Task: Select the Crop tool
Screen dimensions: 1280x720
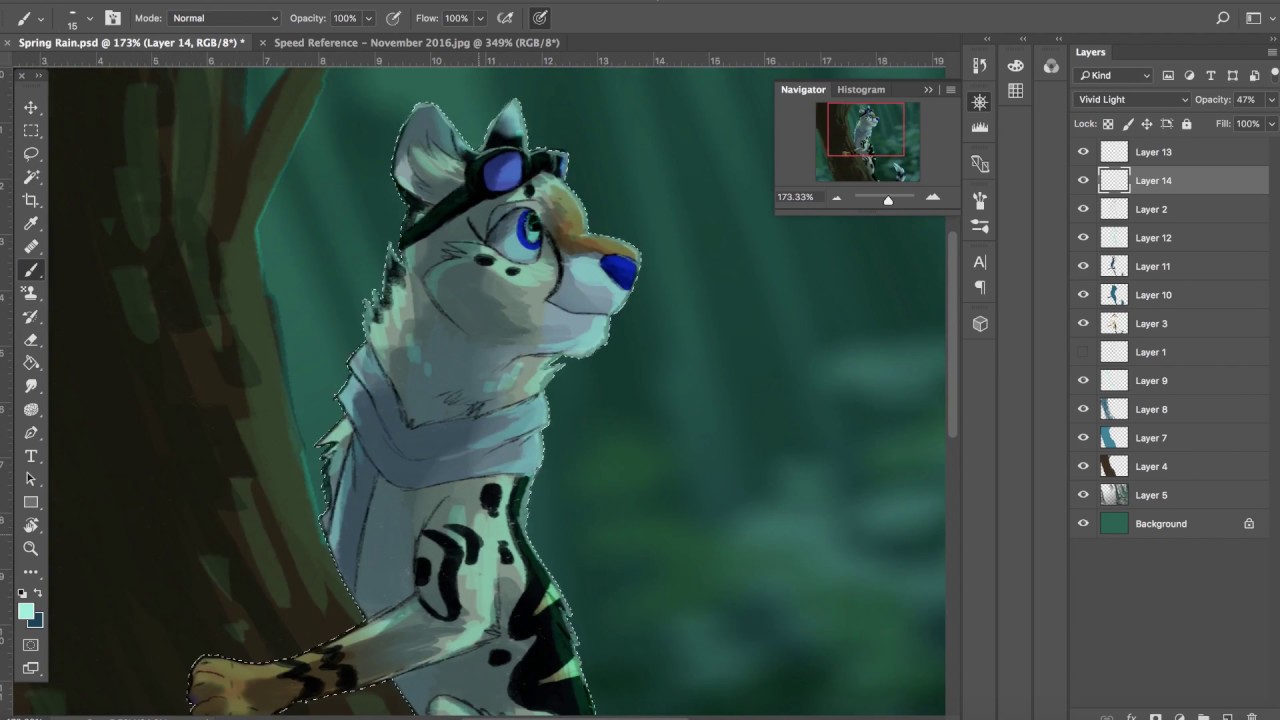Action: pos(31,200)
